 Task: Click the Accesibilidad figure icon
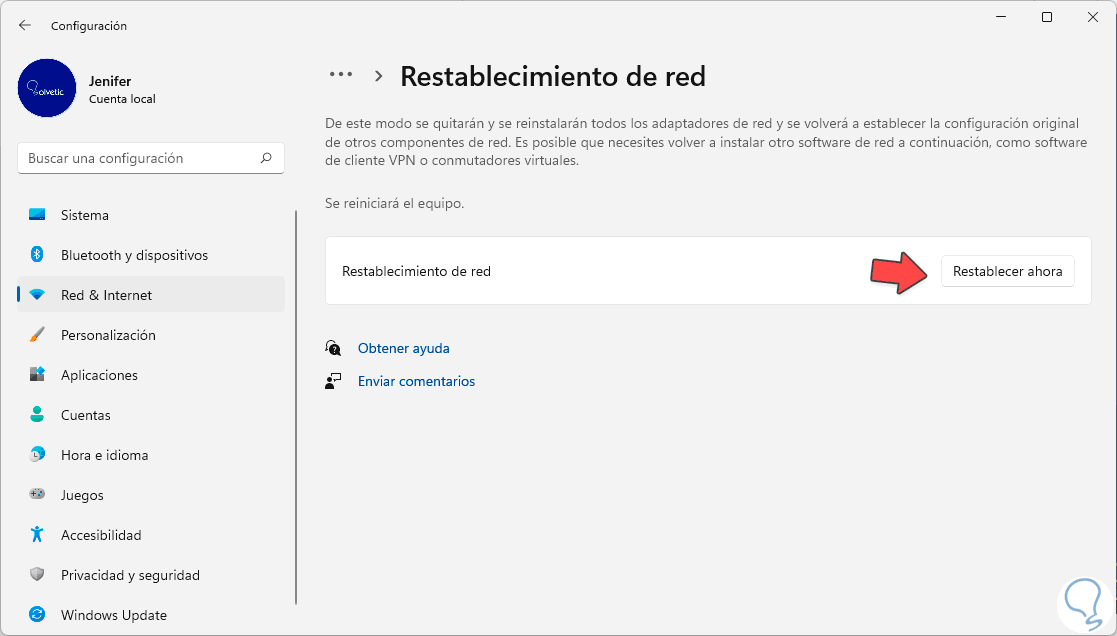(x=37, y=535)
